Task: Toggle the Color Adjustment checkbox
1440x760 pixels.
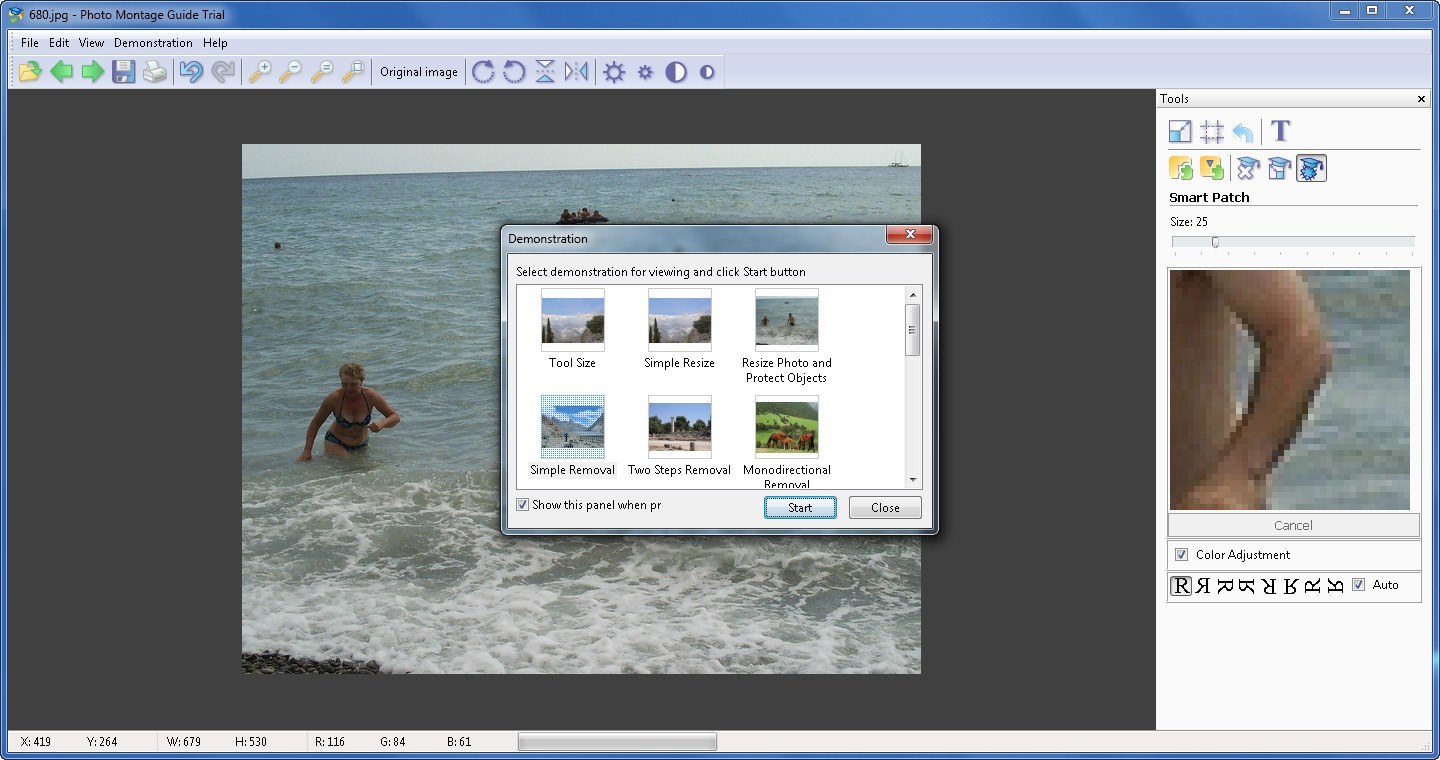Action: click(1182, 555)
